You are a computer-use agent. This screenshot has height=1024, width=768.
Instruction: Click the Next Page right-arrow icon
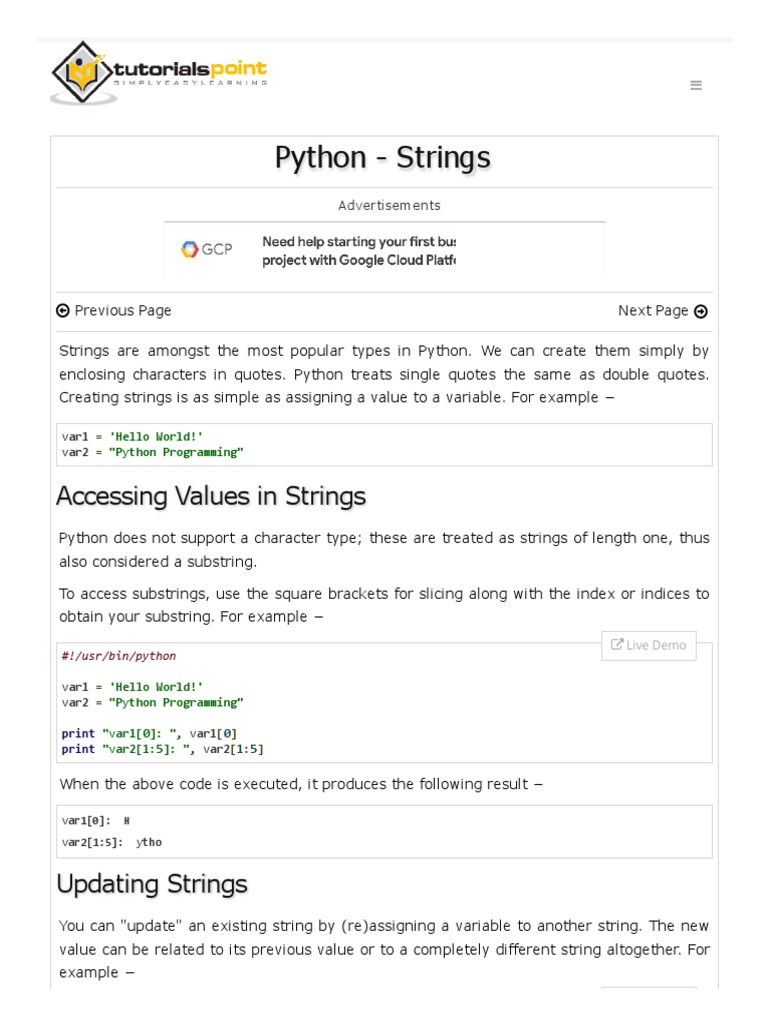click(x=701, y=311)
